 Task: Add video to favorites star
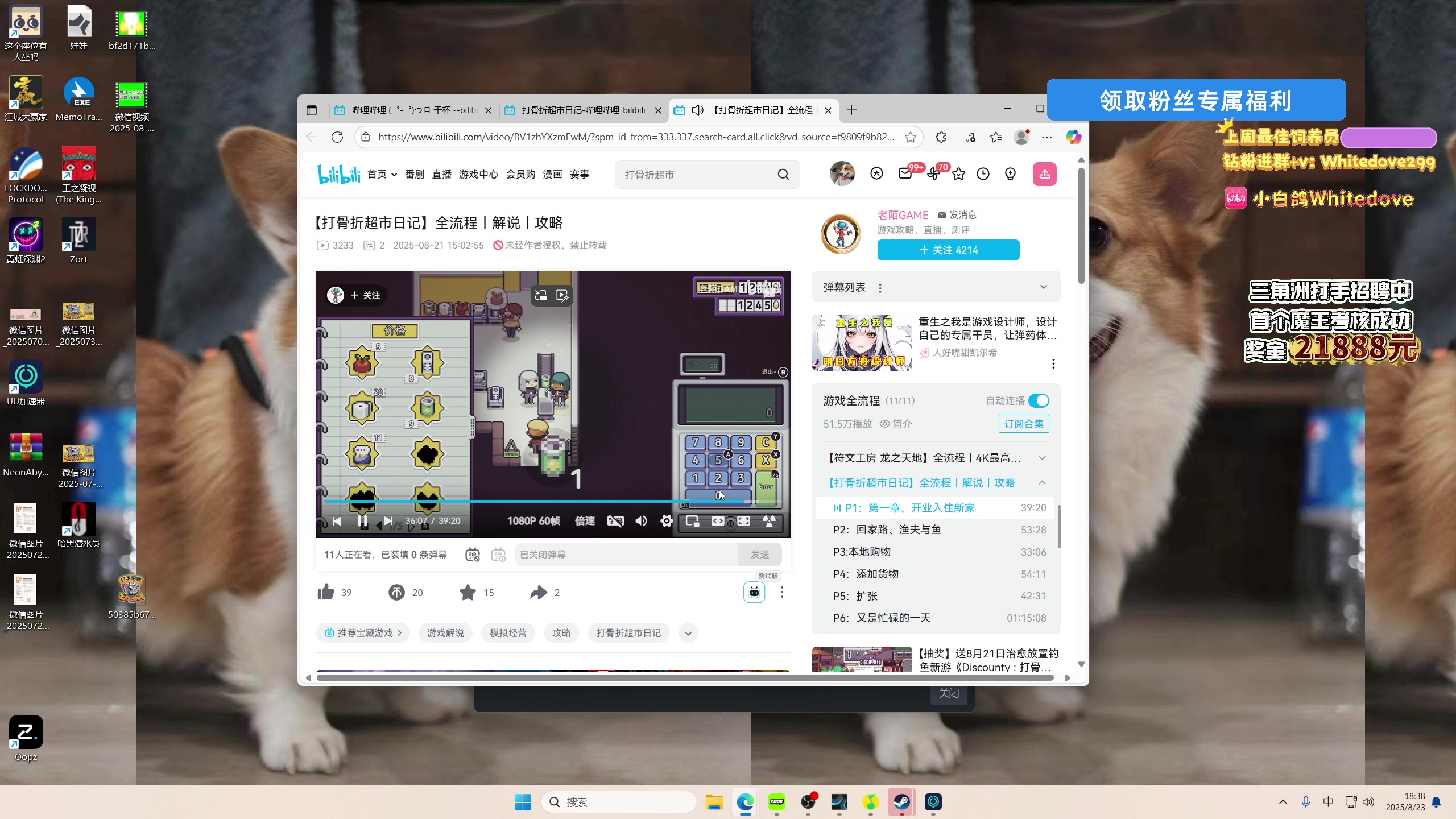click(x=468, y=593)
